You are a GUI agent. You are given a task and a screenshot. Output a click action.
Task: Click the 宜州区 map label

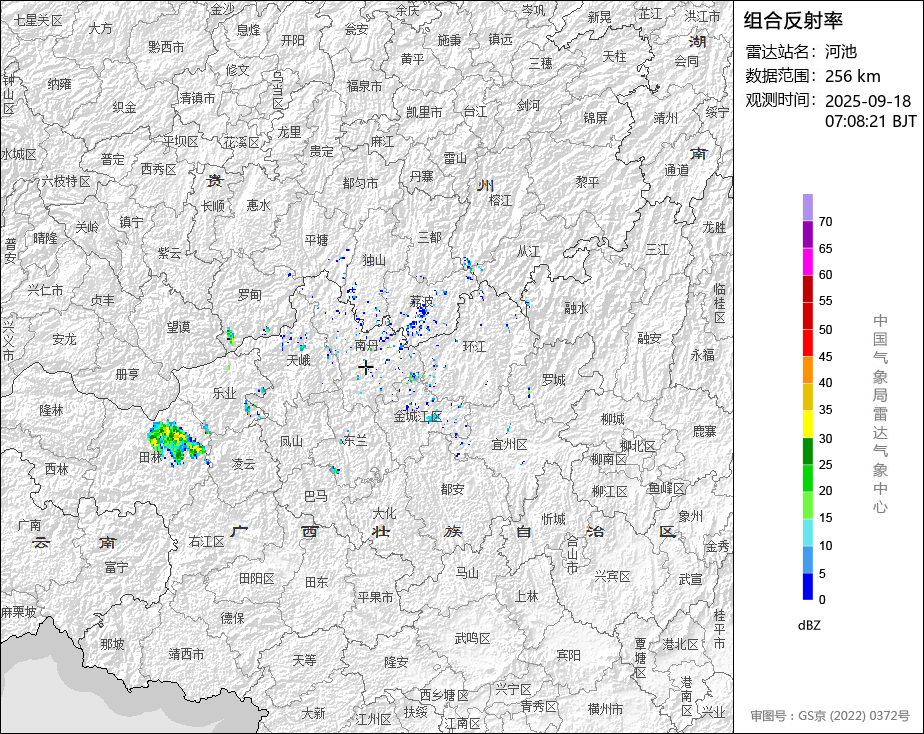tap(509, 445)
